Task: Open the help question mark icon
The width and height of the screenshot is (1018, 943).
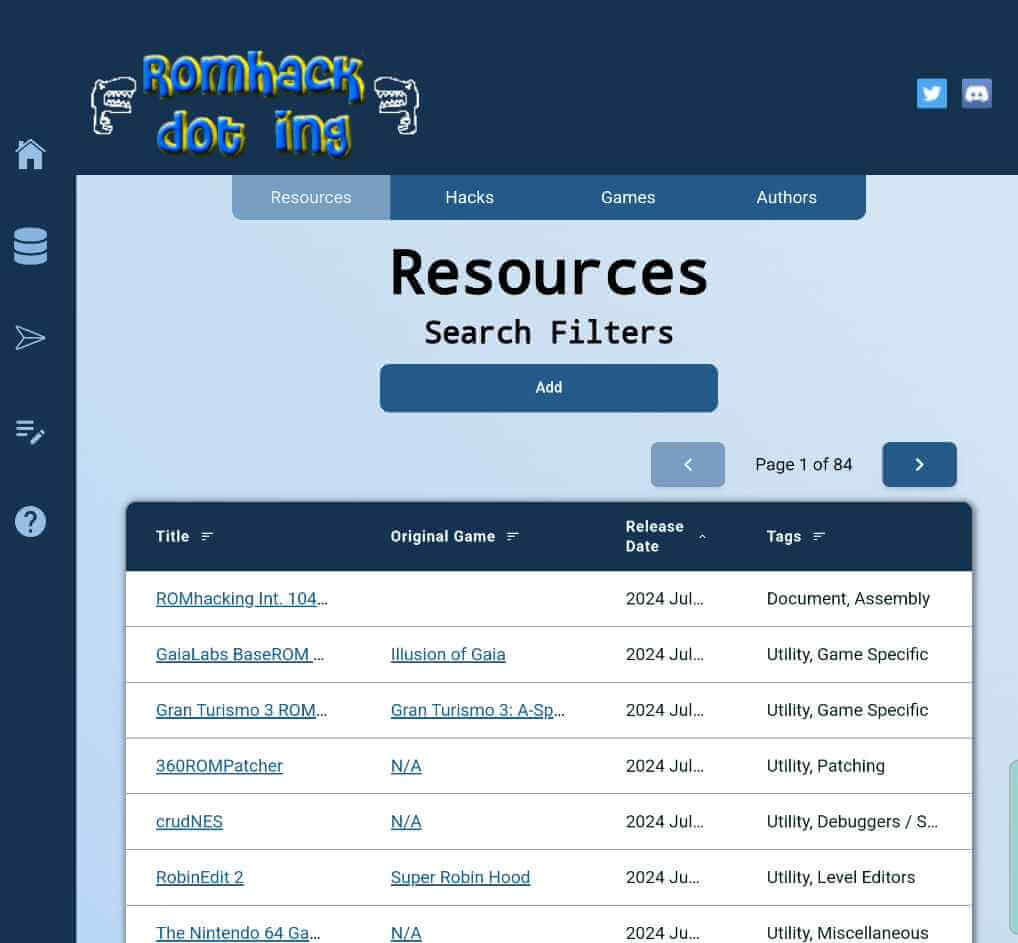Action: coord(31,522)
